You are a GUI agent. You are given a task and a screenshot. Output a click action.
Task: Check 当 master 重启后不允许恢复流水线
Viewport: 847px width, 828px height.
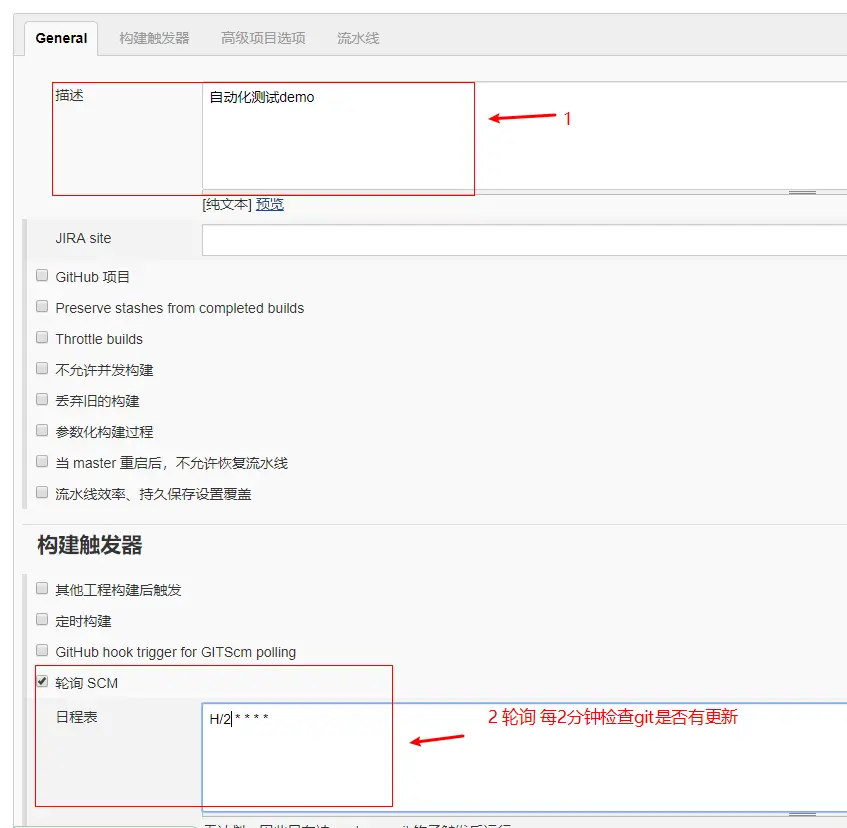click(42, 461)
